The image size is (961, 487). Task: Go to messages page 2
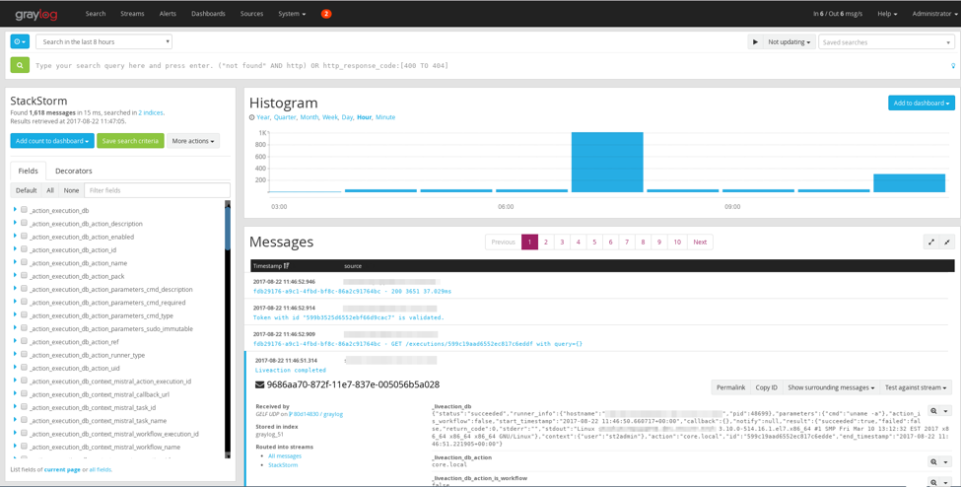(x=545, y=242)
